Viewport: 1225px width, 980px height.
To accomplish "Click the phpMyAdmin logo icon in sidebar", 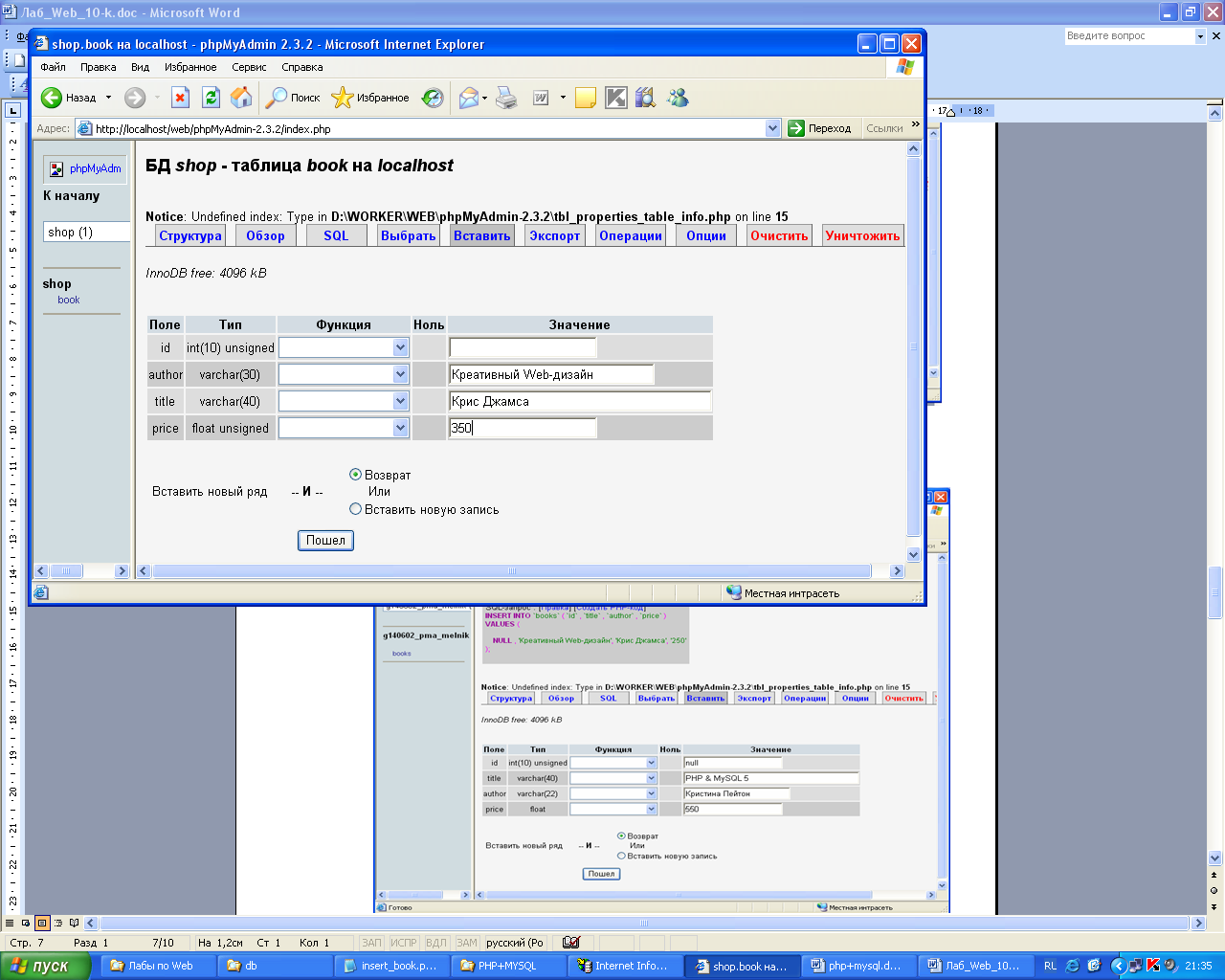I will pyautogui.click(x=56, y=169).
